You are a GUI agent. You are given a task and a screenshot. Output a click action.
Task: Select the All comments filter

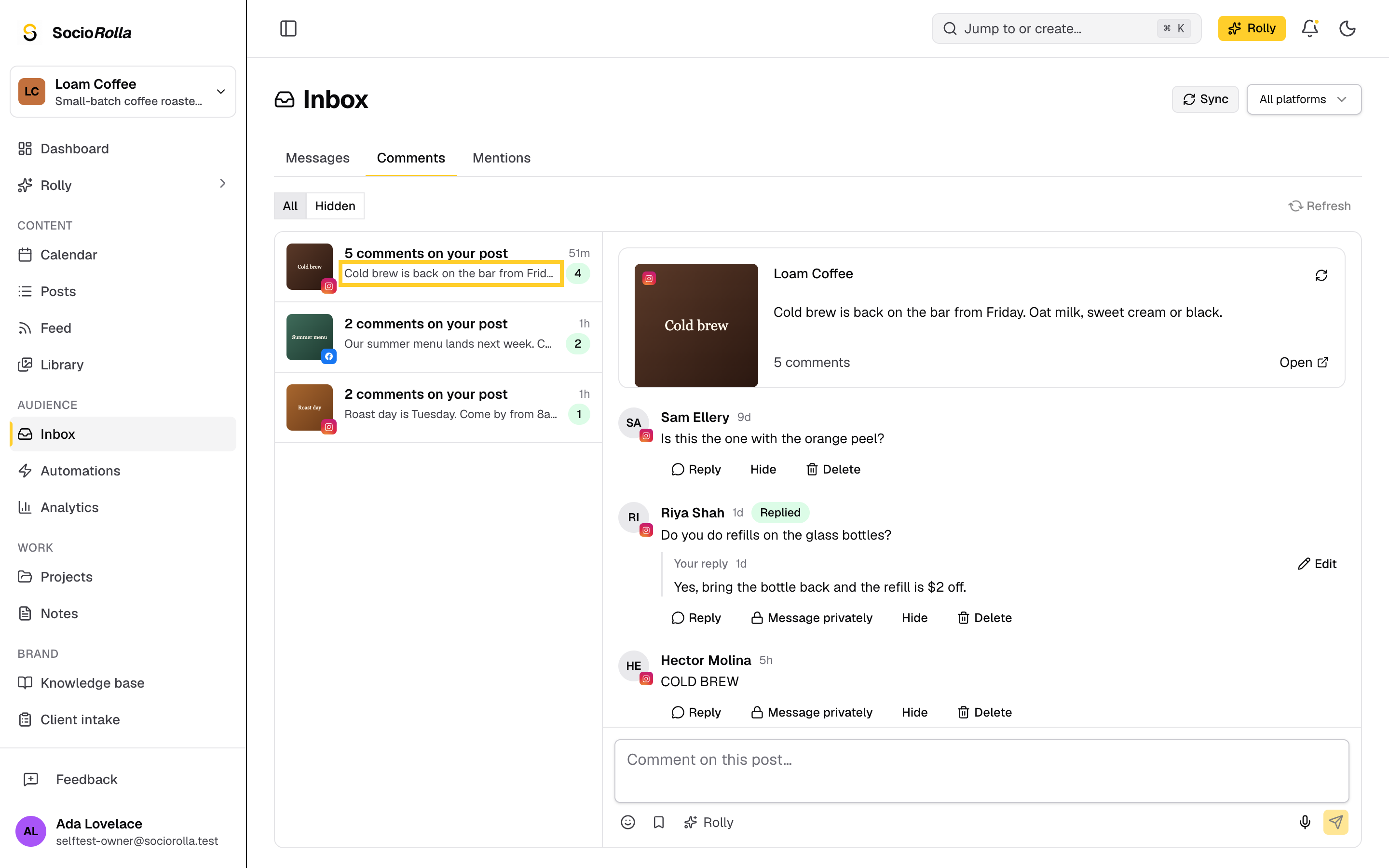coord(290,205)
